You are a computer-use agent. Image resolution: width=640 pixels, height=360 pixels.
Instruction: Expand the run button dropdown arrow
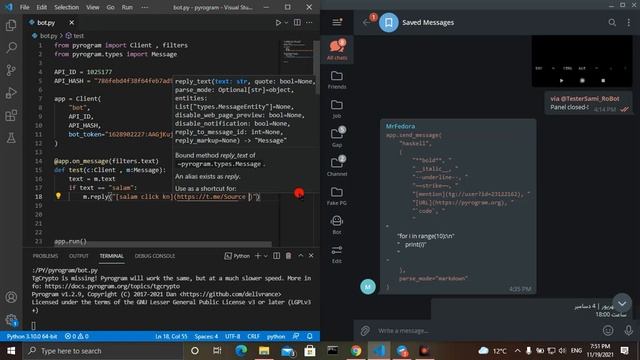point(286,22)
